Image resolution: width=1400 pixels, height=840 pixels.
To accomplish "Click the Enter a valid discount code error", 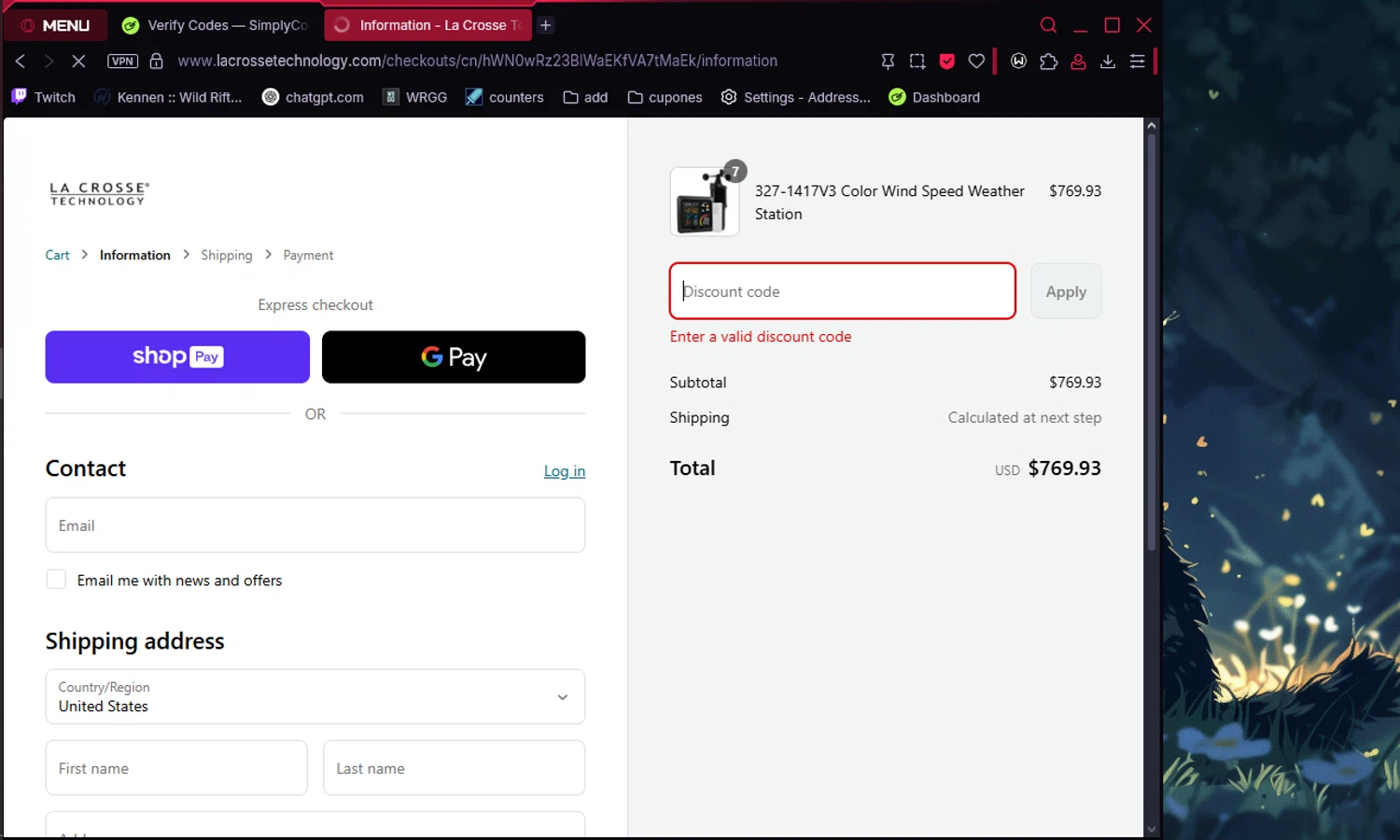I will (x=761, y=337).
